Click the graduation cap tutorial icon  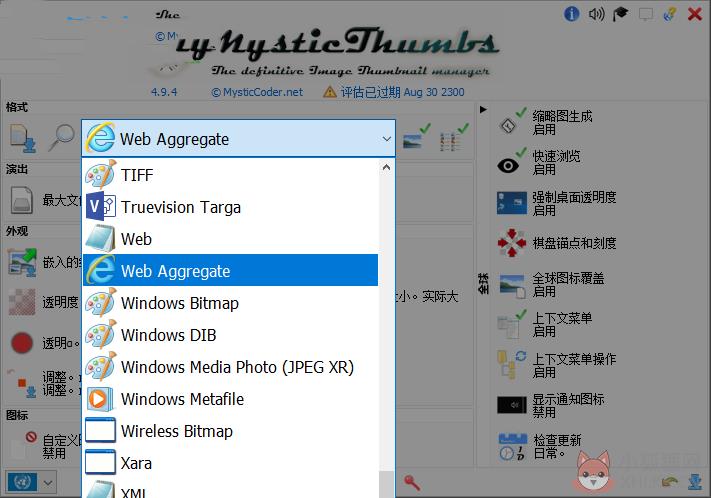[620, 14]
